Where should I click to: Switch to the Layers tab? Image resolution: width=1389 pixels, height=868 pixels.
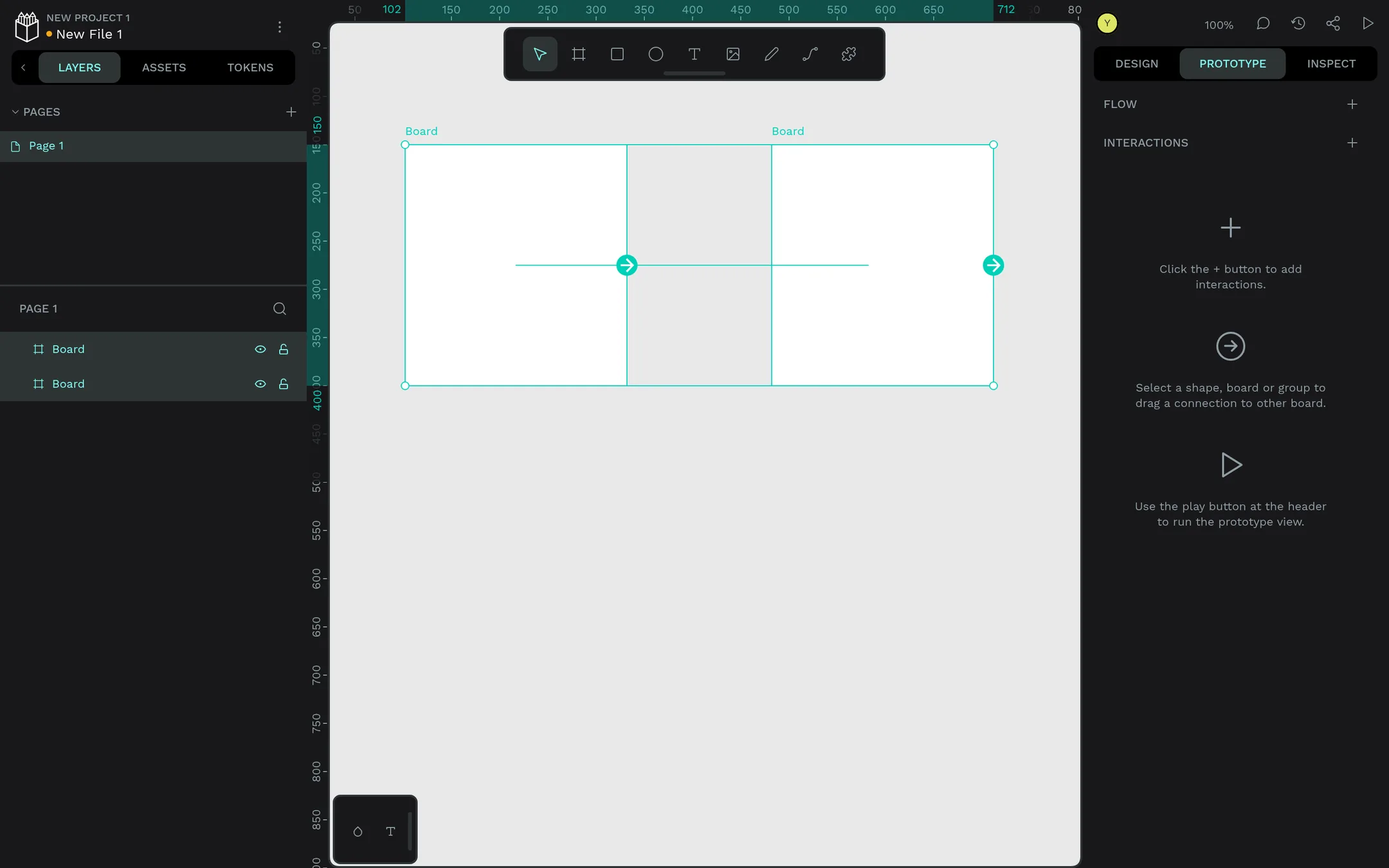[79, 68]
